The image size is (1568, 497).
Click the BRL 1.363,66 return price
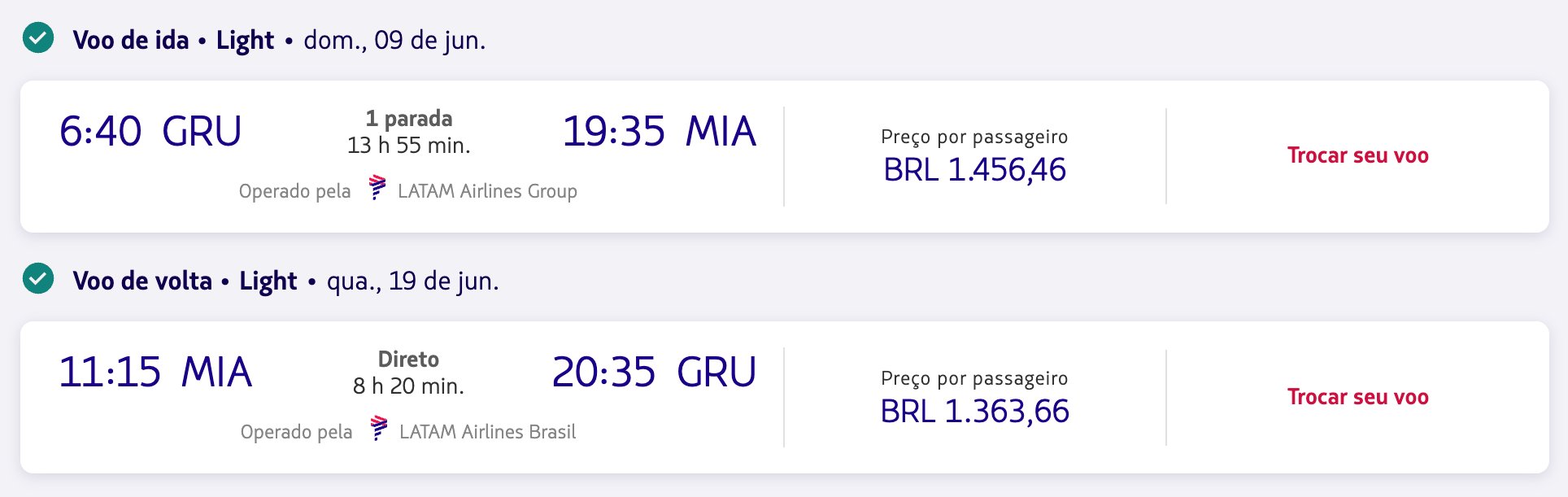974,412
